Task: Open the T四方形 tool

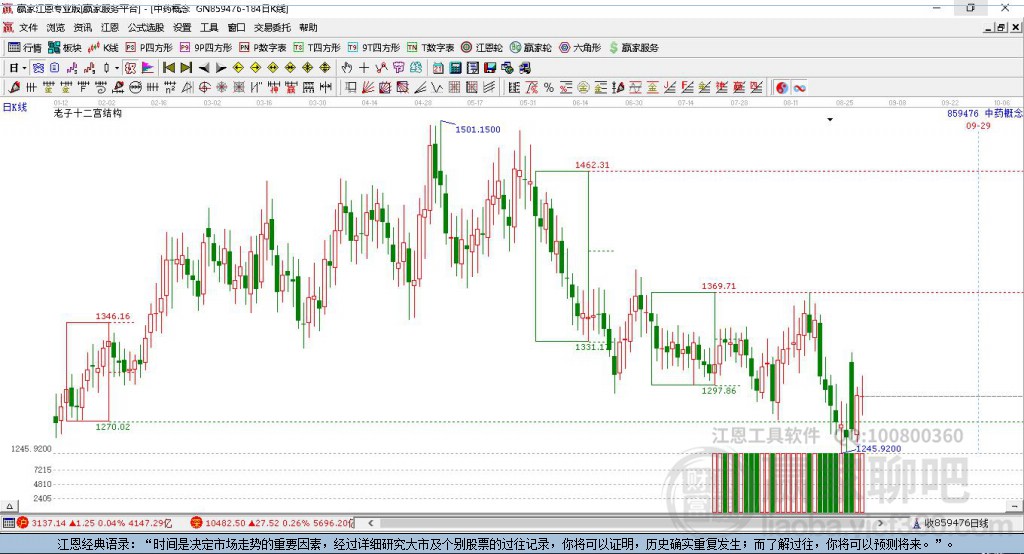Action: point(317,48)
